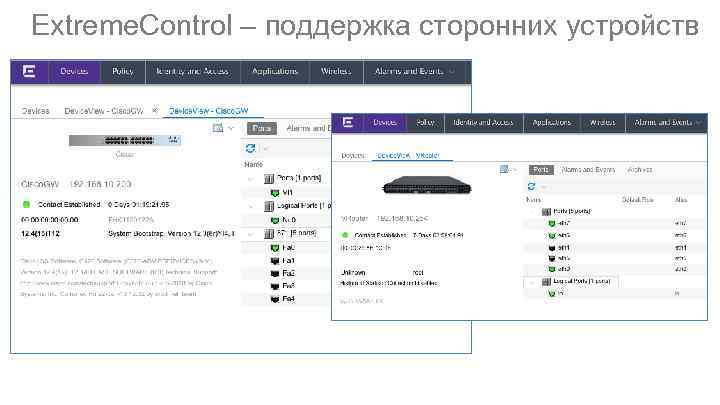Click the black Fa1 port icon

pos(275,261)
